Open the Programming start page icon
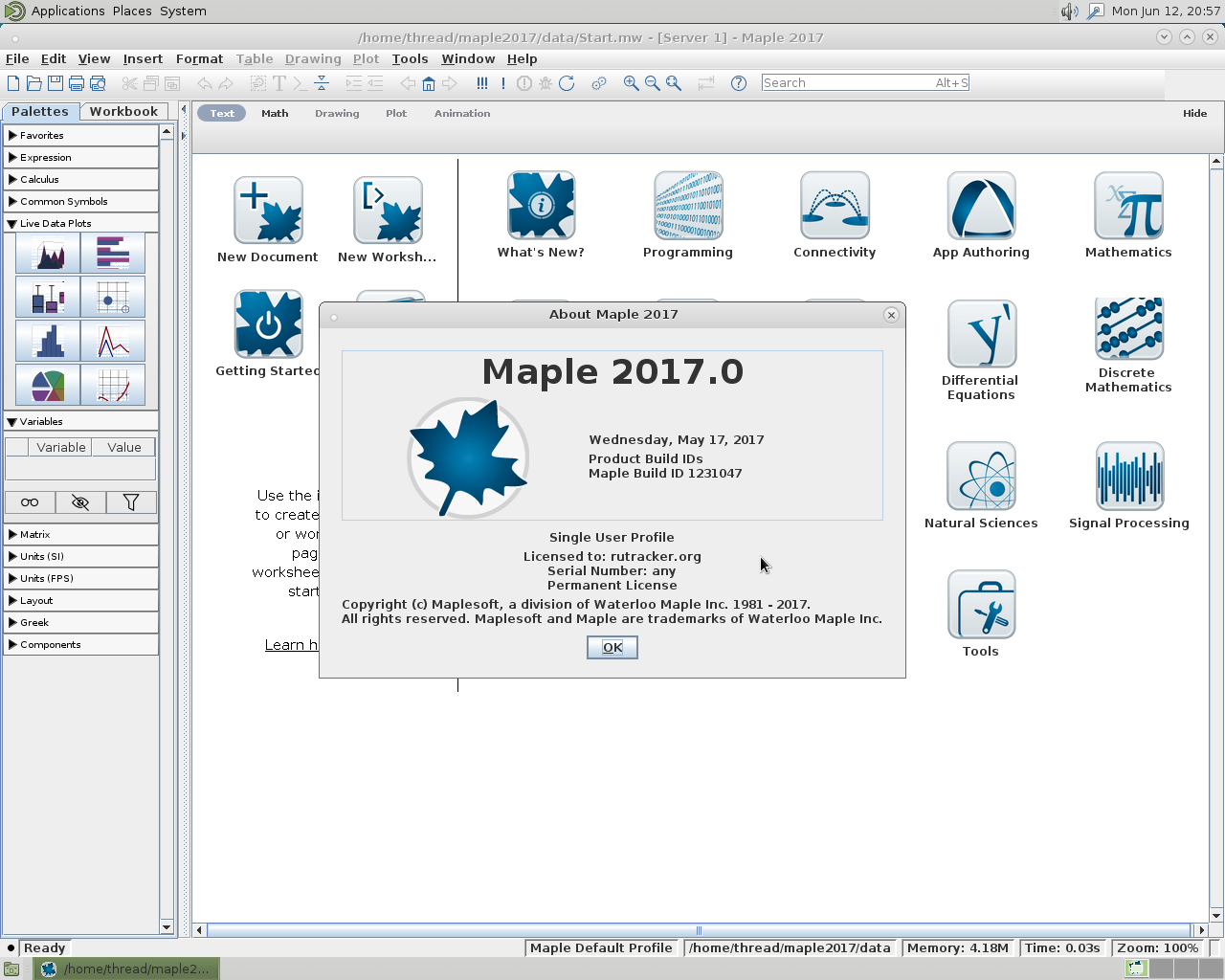 (x=688, y=206)
